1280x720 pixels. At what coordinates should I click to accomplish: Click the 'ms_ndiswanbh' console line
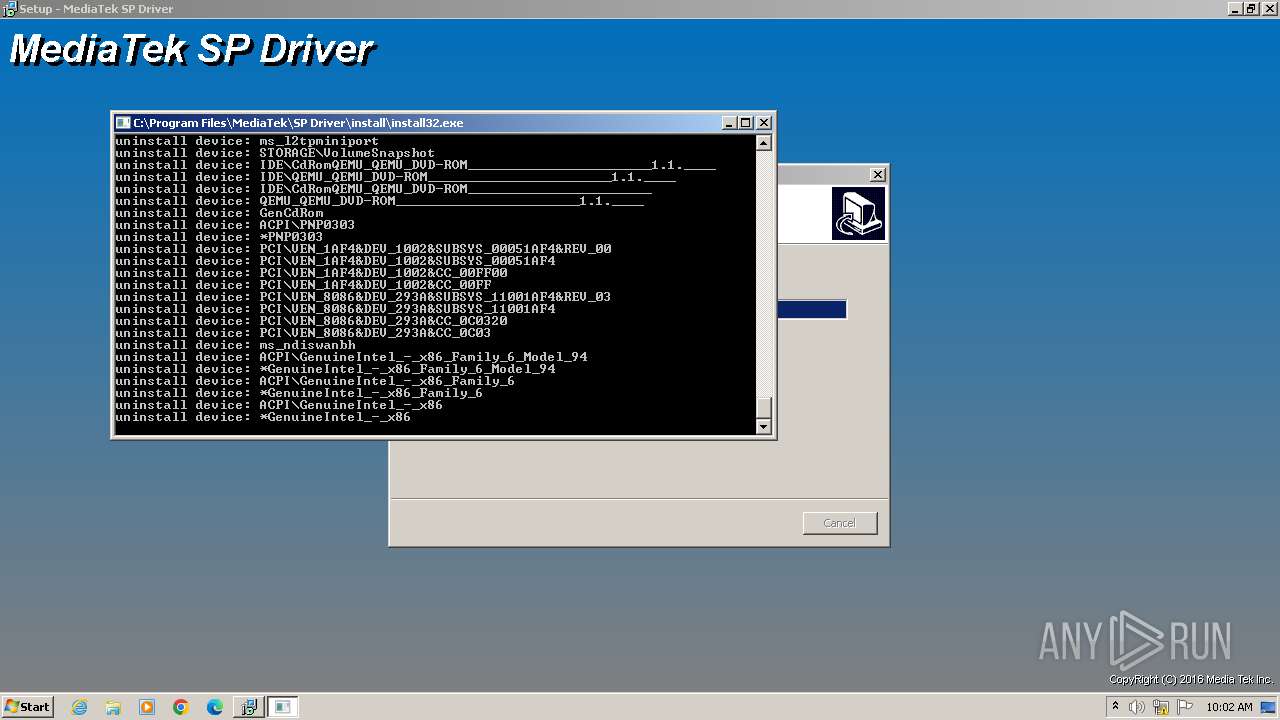(235, 345)
